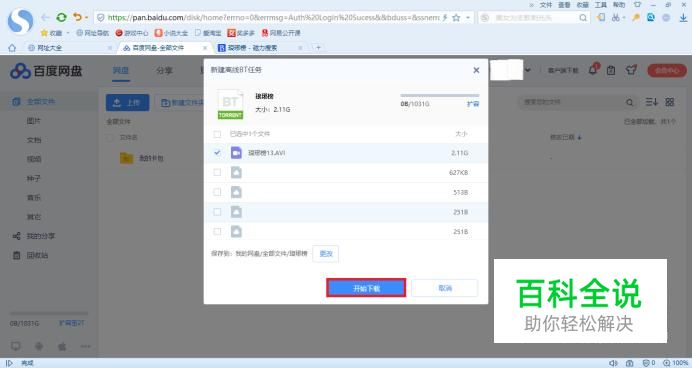This screenshot has height=368, width=692.
Task: Click the clipboard icon beside the bell
Action: tap(611, 70)
